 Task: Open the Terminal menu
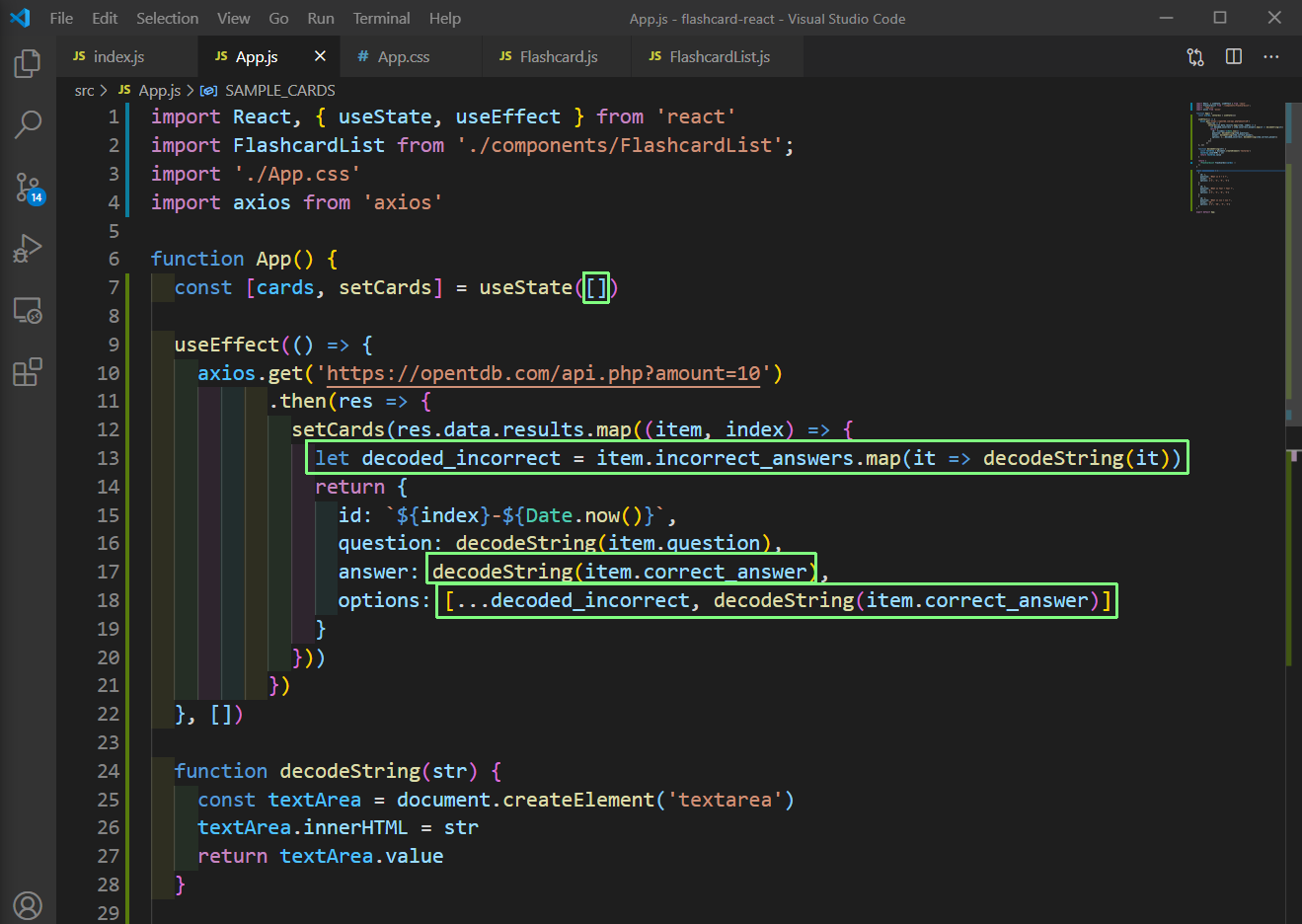coord(381,18)
